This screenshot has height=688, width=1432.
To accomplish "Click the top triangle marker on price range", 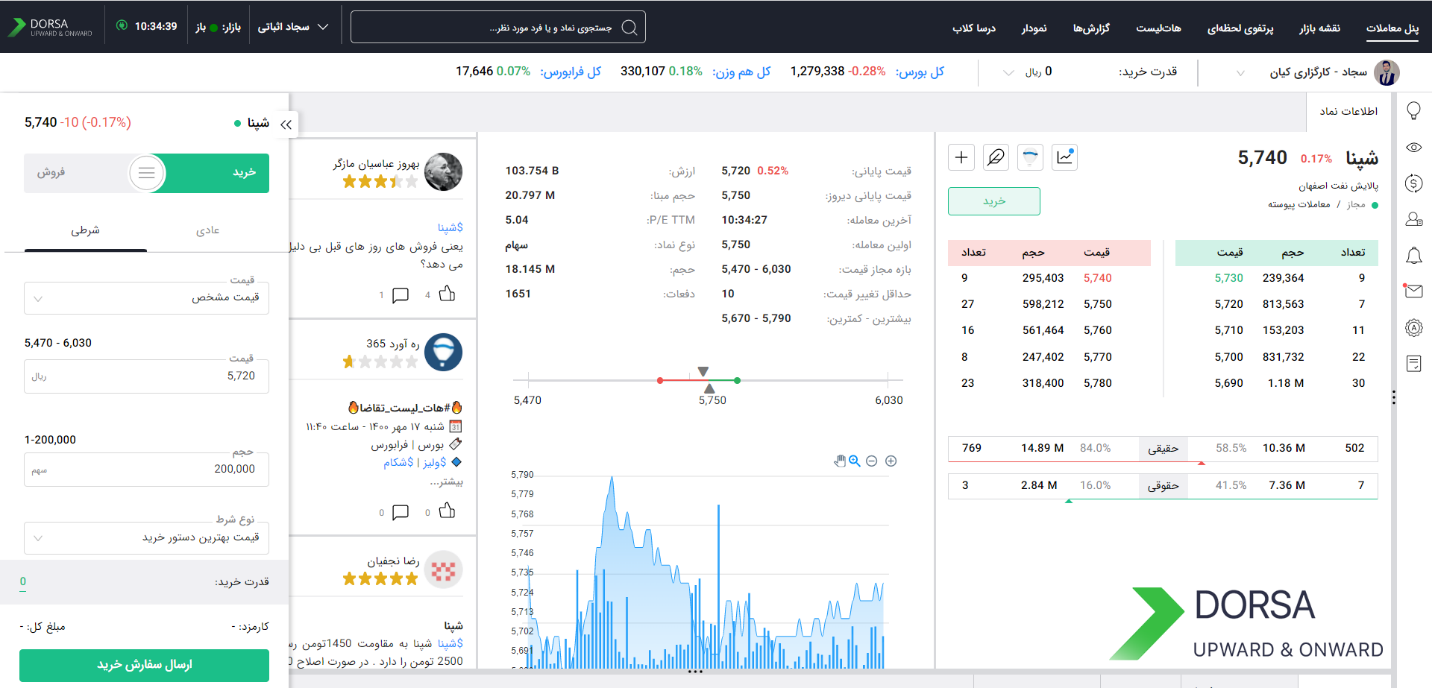I will tap(703, 371).
